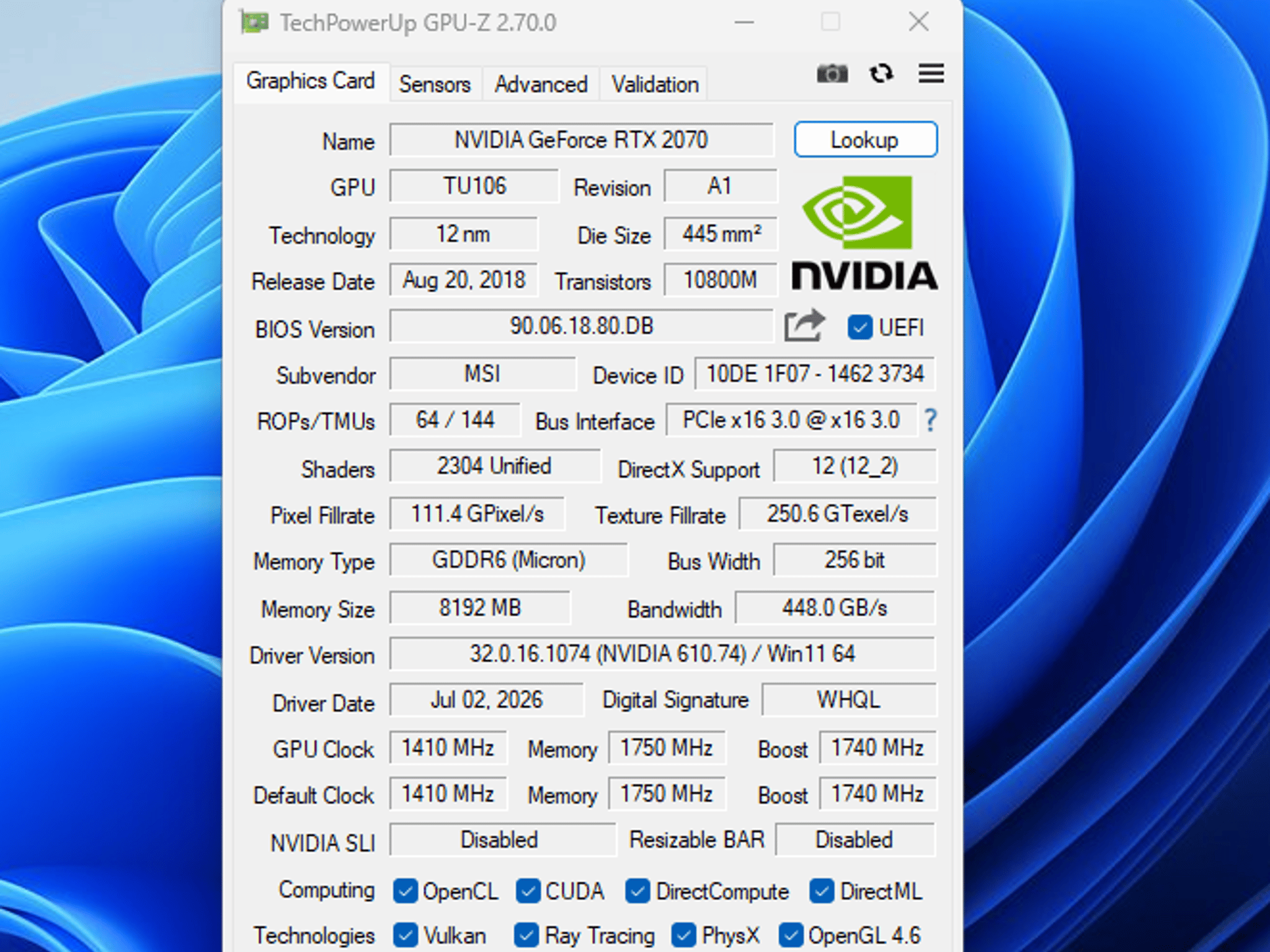Toggle the Vulkan checkbox

(x=406, y=935)
